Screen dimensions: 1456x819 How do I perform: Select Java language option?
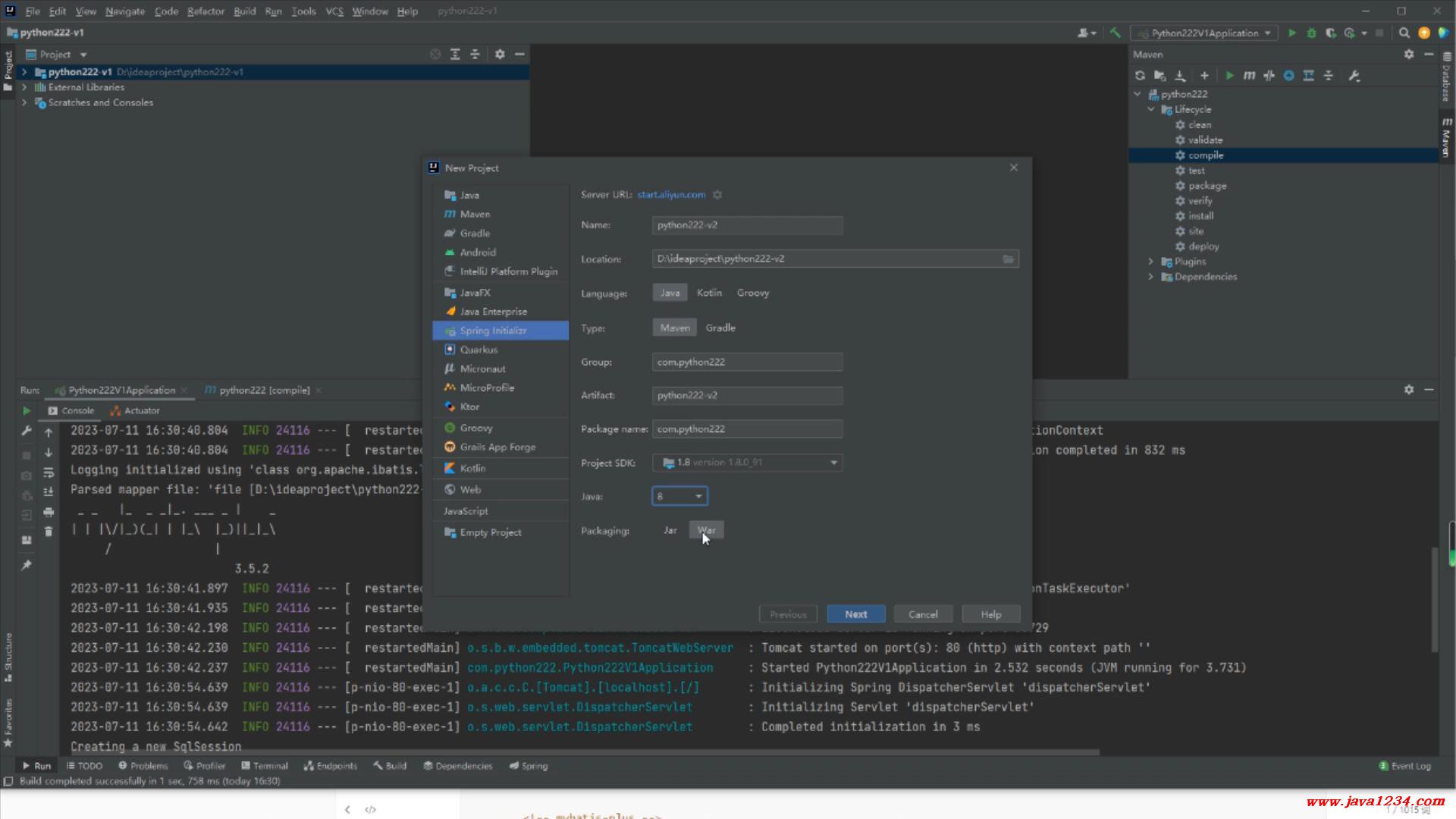(670, 293)
